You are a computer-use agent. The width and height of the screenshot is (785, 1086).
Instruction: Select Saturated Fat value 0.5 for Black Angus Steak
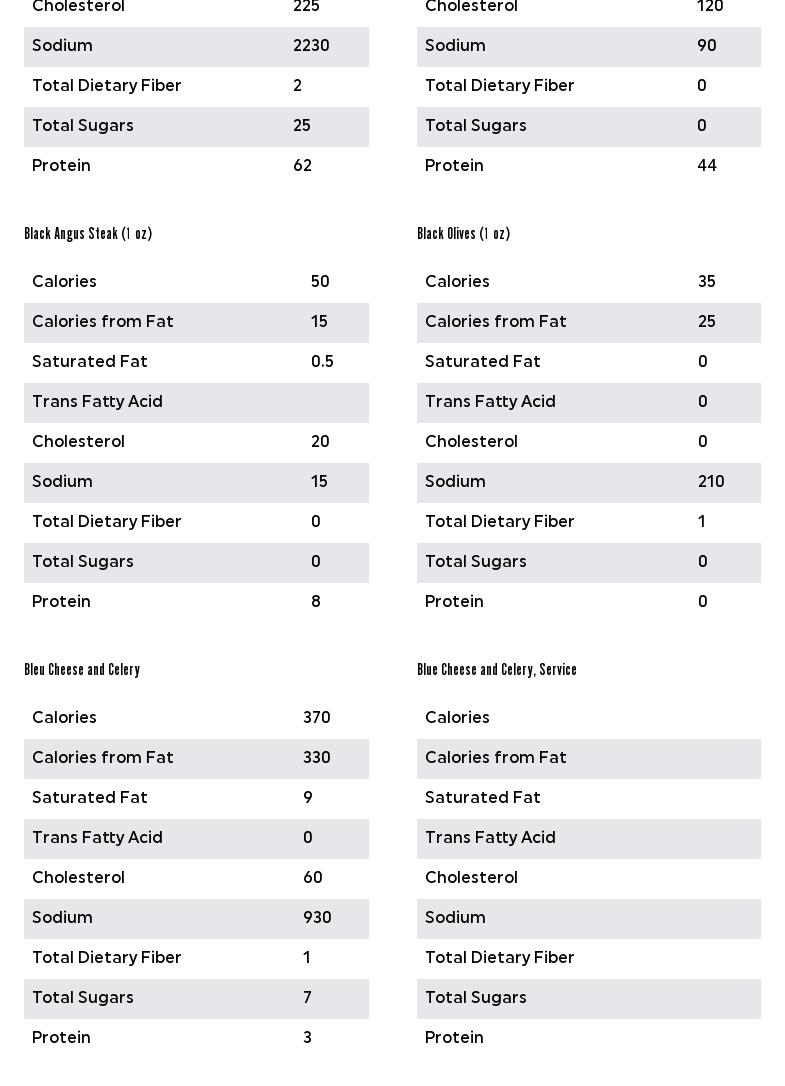tap(322, 362)
